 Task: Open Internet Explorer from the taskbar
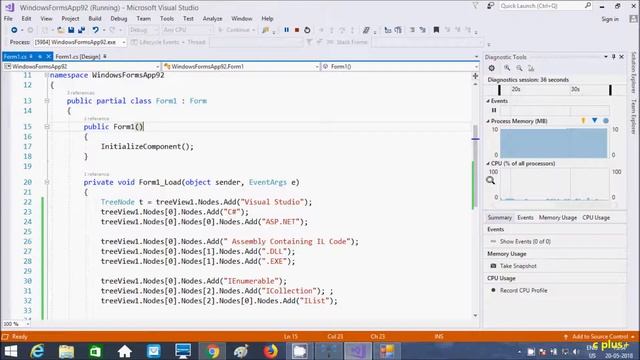click(38, 351)
